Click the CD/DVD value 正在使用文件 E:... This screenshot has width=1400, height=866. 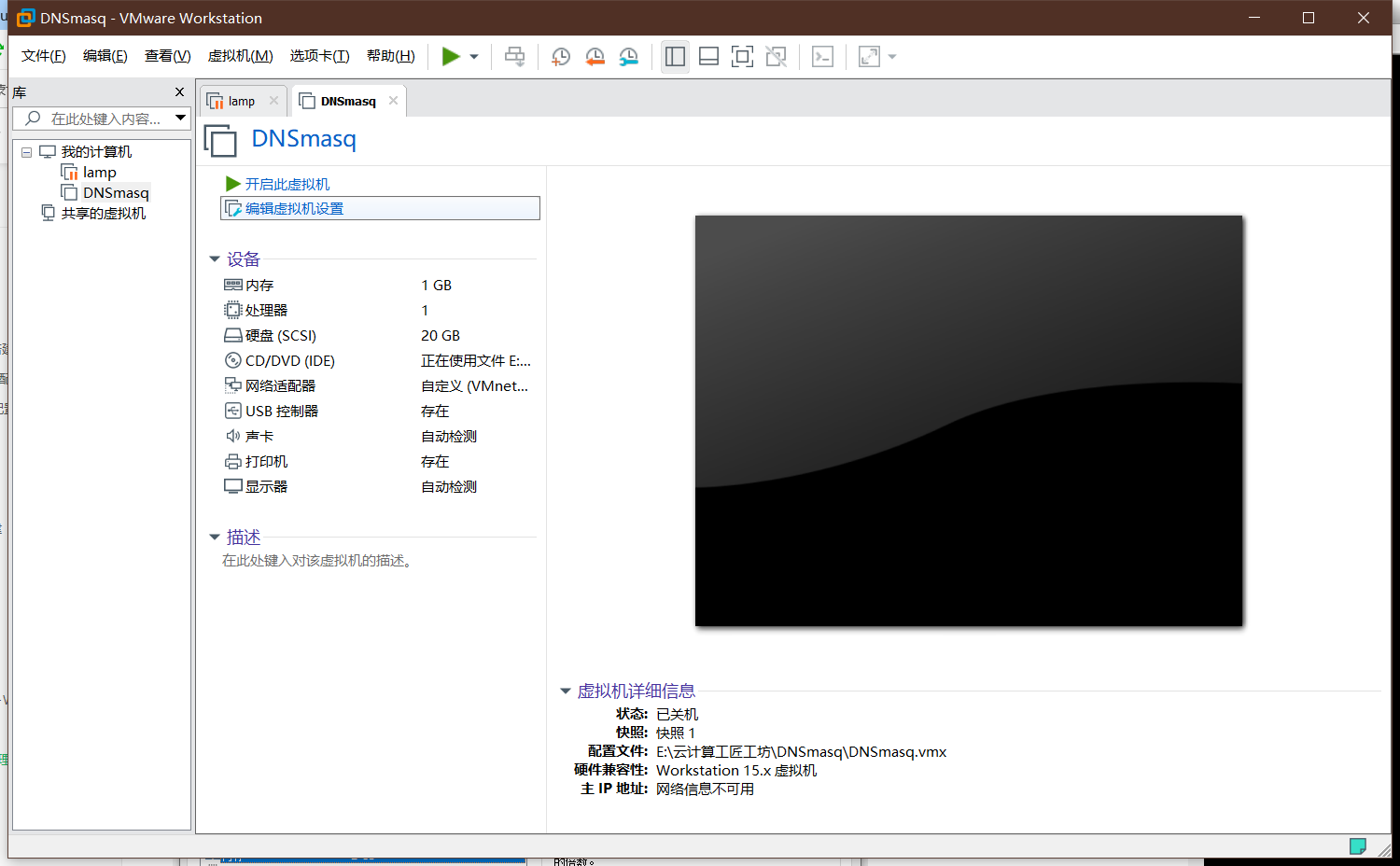[476, 360]
